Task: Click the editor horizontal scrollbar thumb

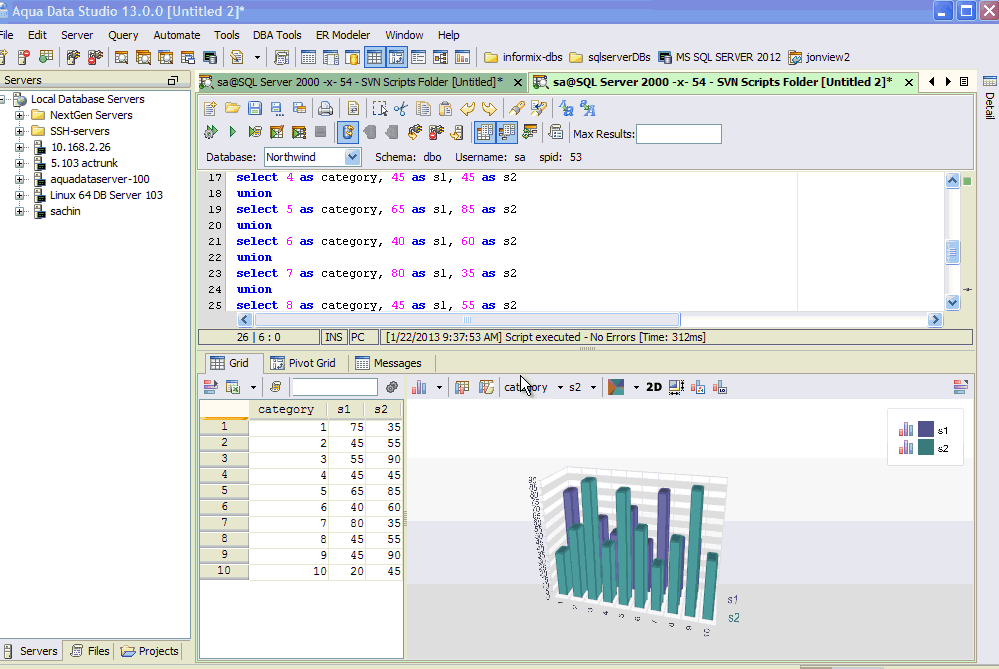Action: pos(467,320)
